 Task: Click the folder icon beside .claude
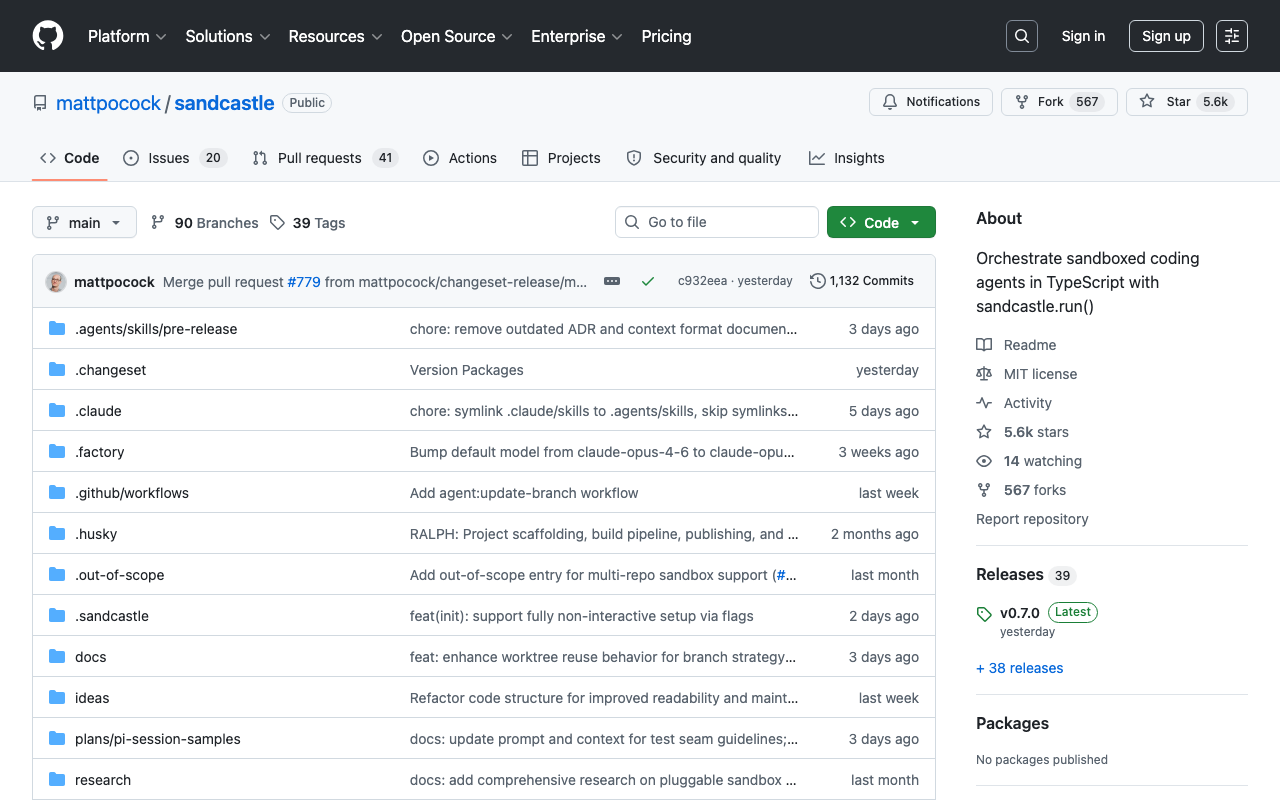point(57,411)
